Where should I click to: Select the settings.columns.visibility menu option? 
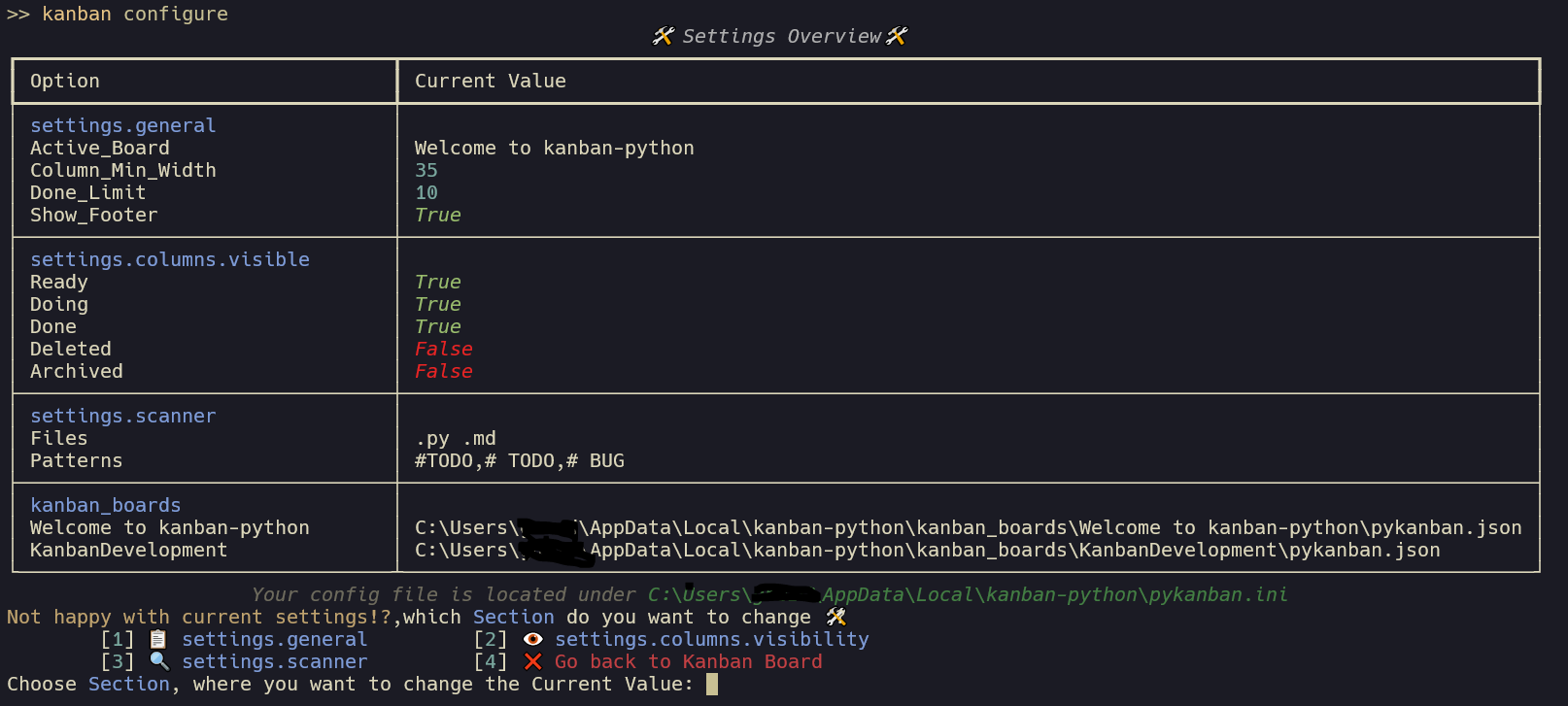point(712,639)
